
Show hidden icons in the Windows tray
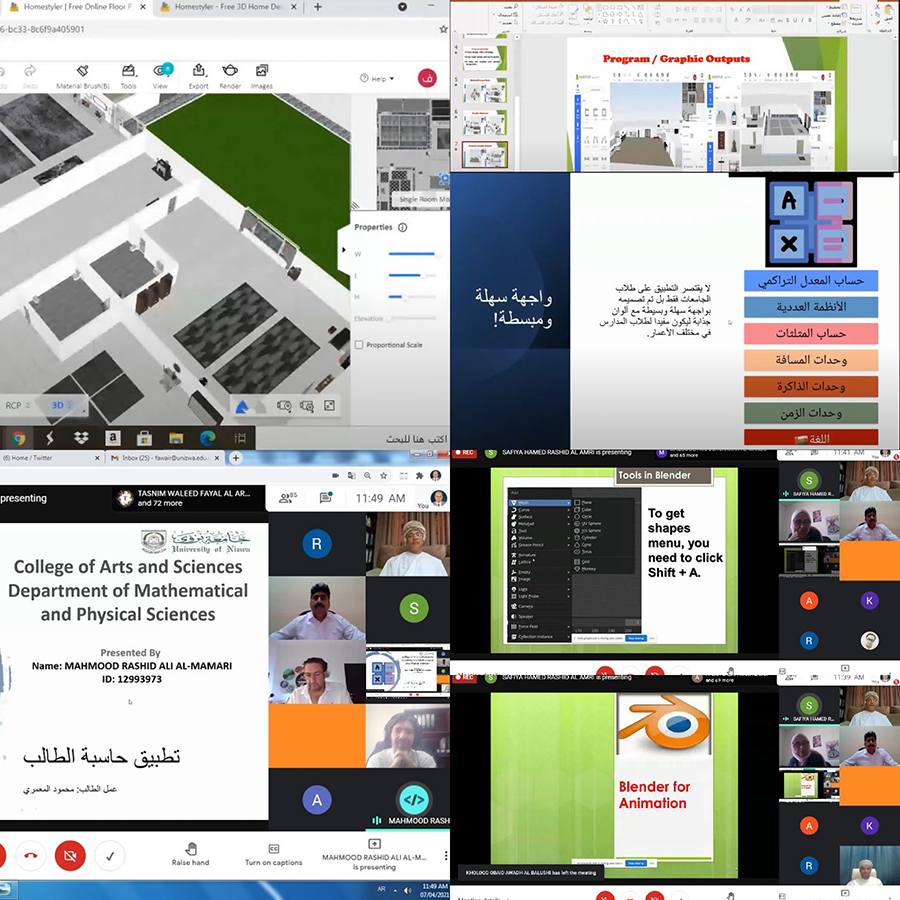tap(395, 890)
